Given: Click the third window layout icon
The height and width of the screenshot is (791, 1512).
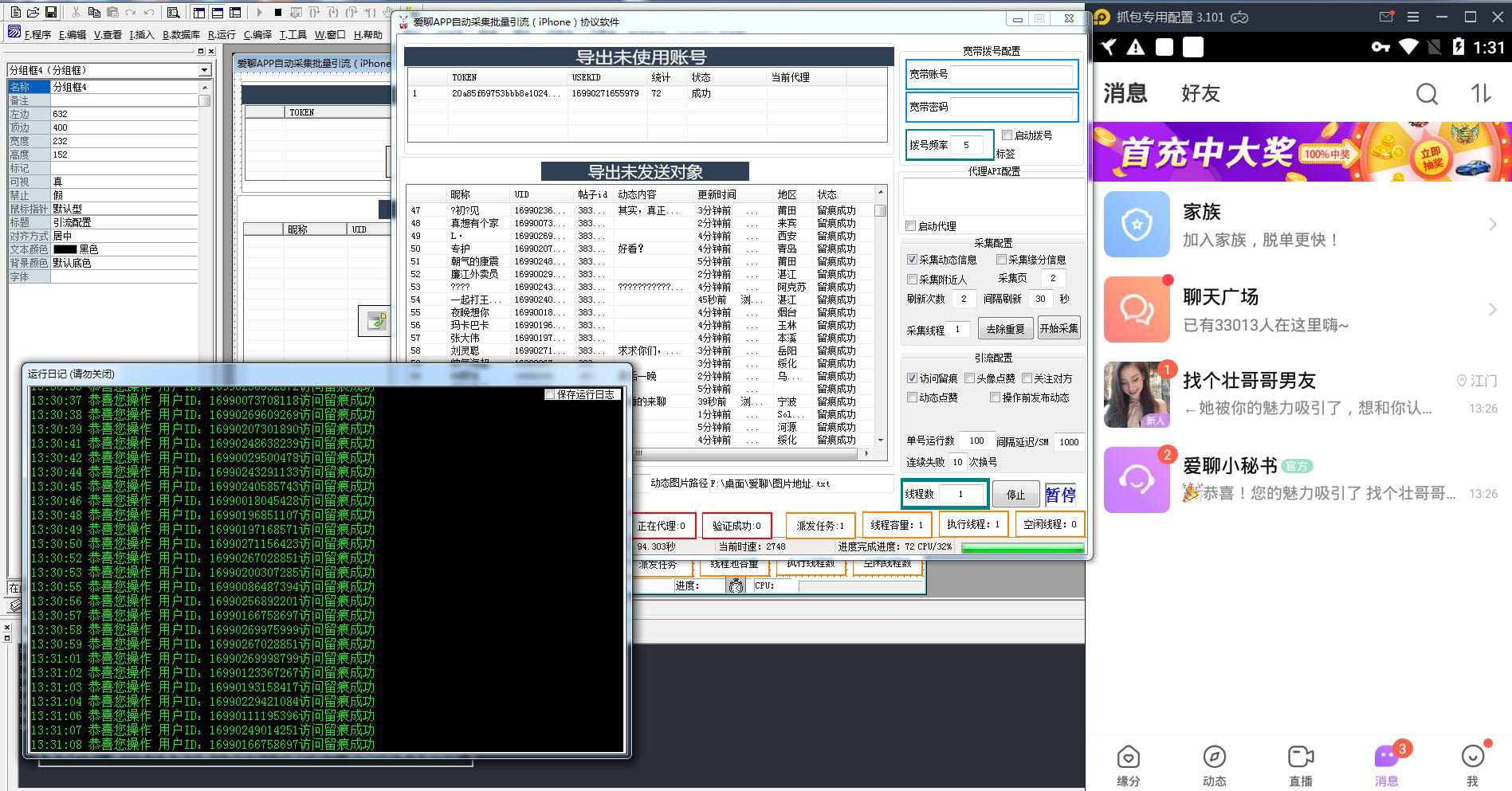Looking at the screenshot, I should (235, 12).
